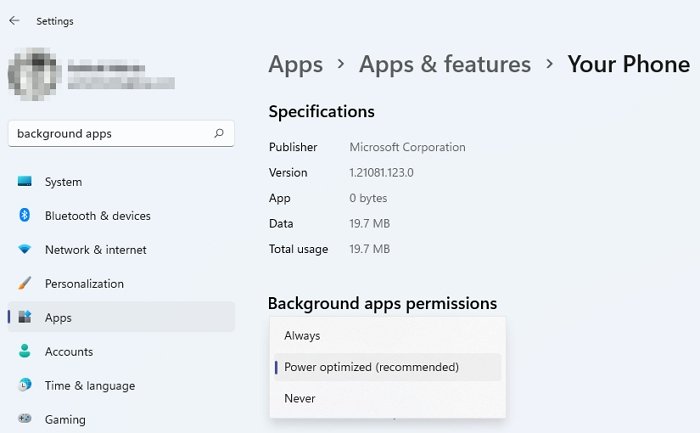
Task: Select Never in permissions dropdown
Action: coord(300,398)
